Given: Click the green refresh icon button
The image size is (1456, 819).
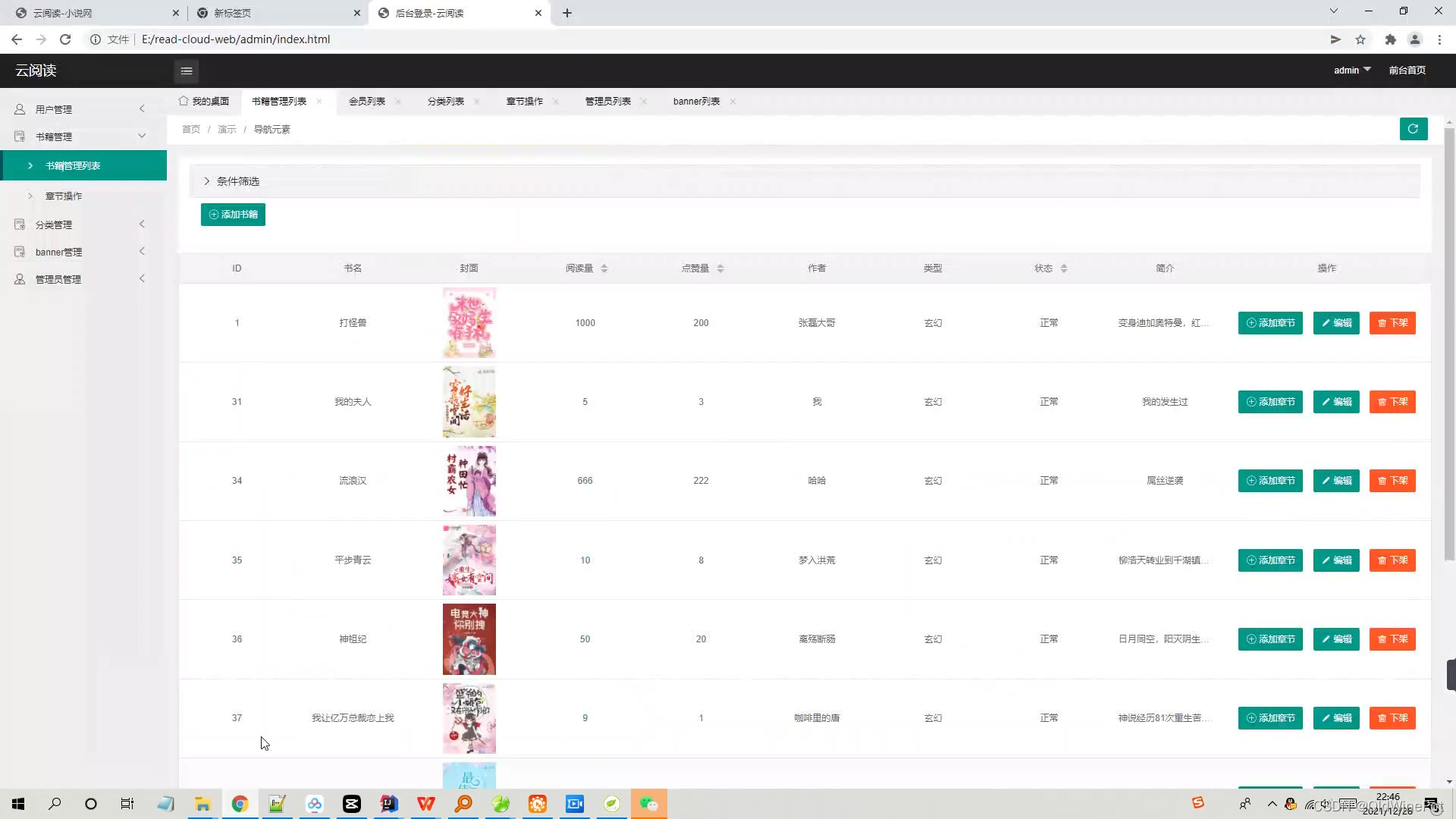Looking at the screenshot, I should (1413, 129).
